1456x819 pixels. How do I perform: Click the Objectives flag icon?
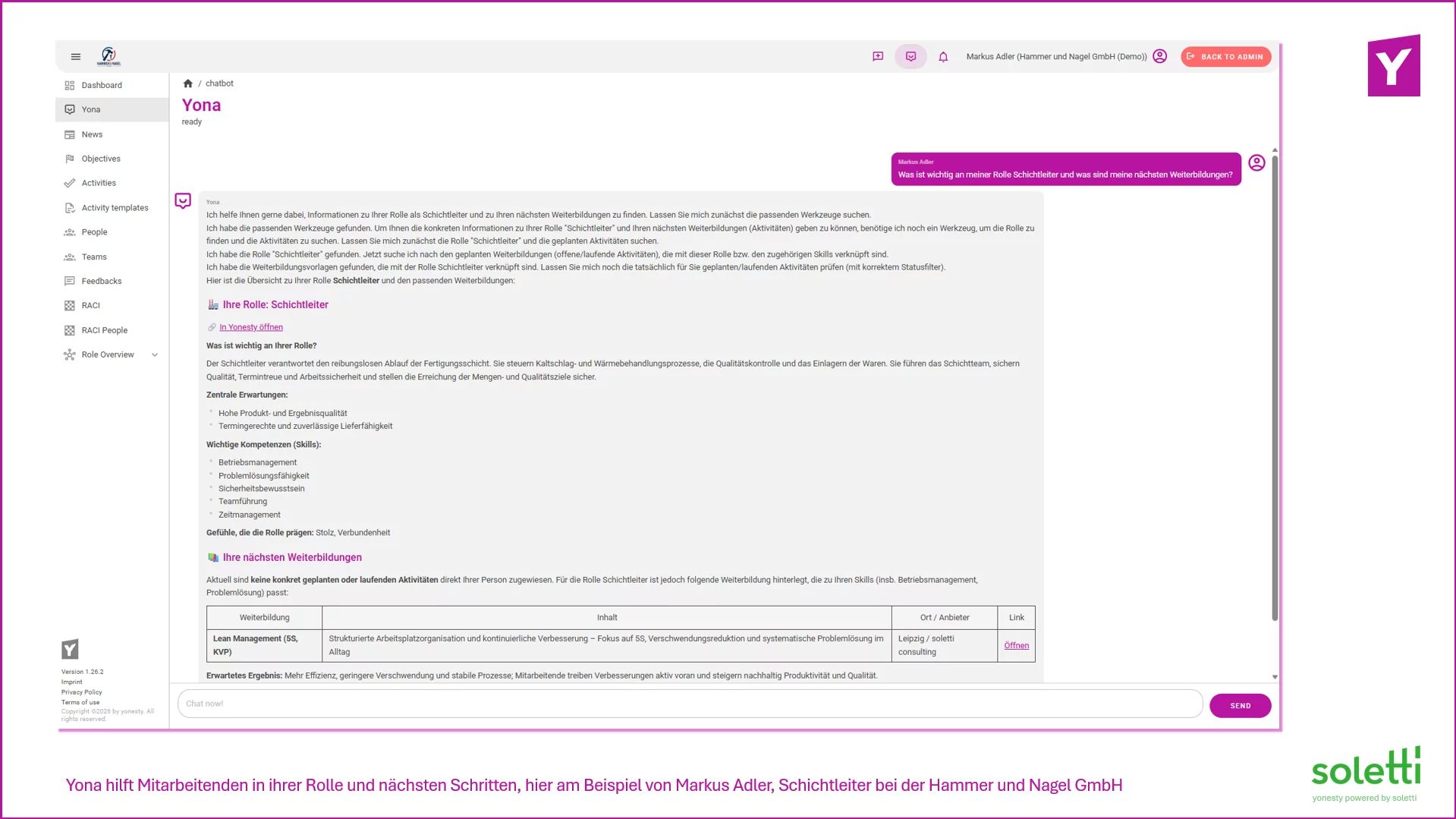tap(70, 159)
